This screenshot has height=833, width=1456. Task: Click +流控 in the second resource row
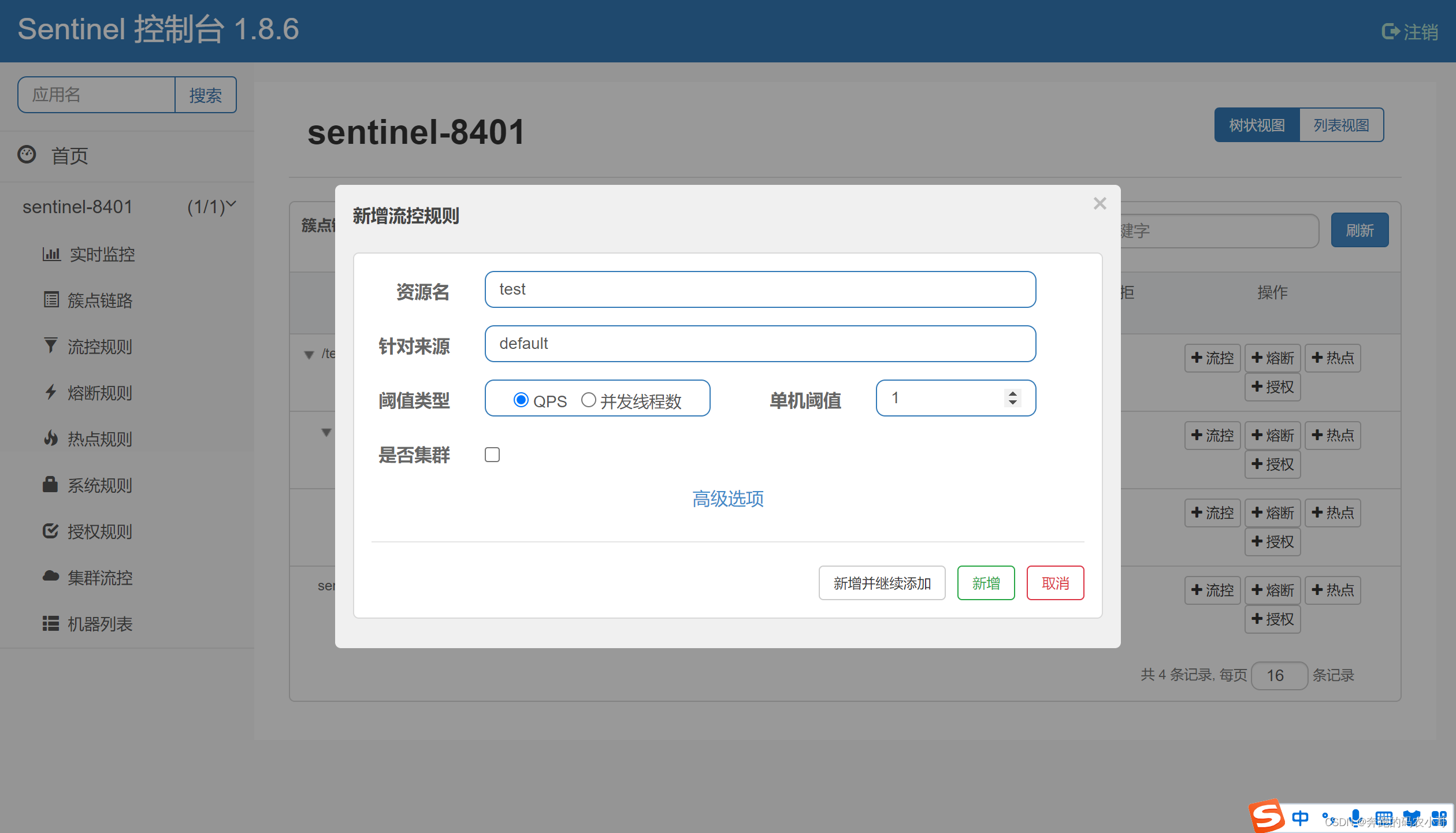tap(1212, 436)
